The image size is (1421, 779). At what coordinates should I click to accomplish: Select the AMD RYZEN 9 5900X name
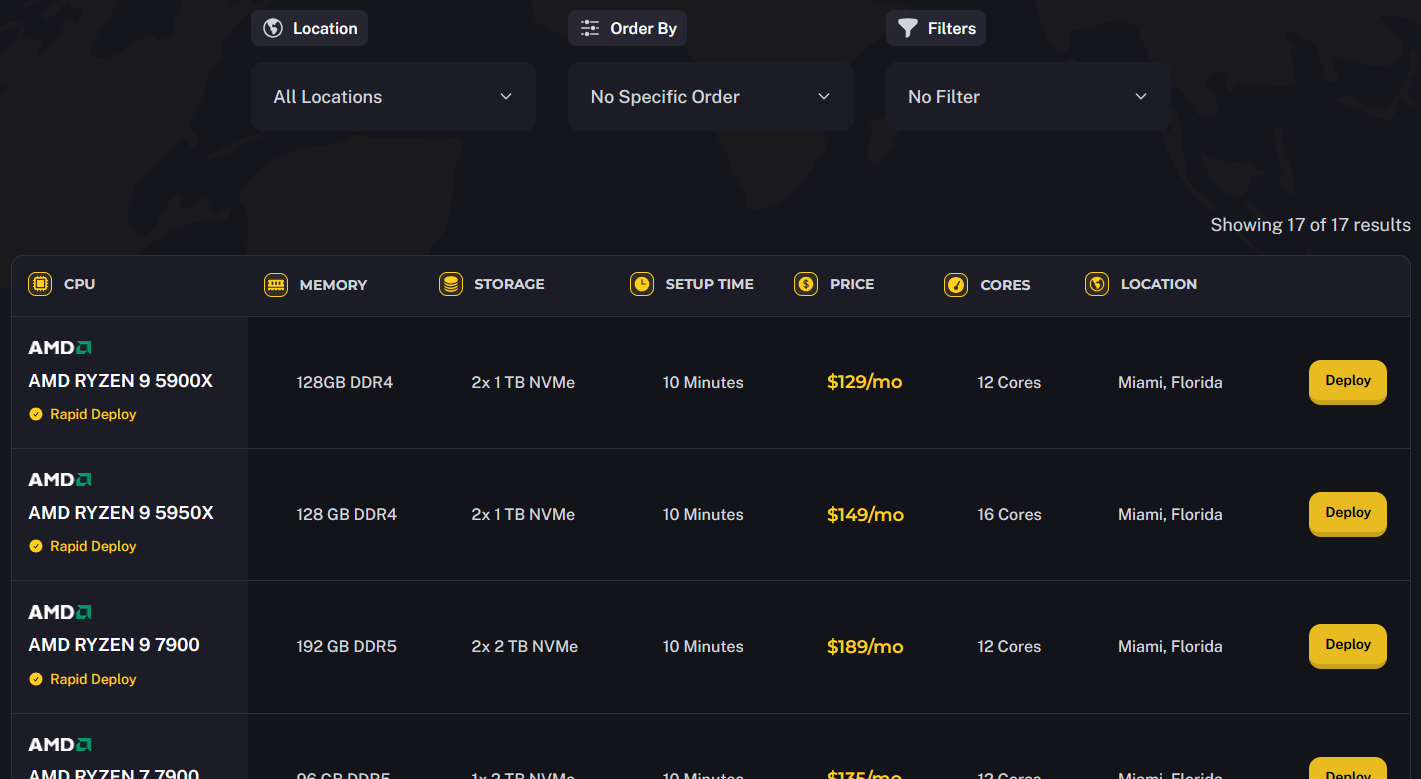(121, 381)
